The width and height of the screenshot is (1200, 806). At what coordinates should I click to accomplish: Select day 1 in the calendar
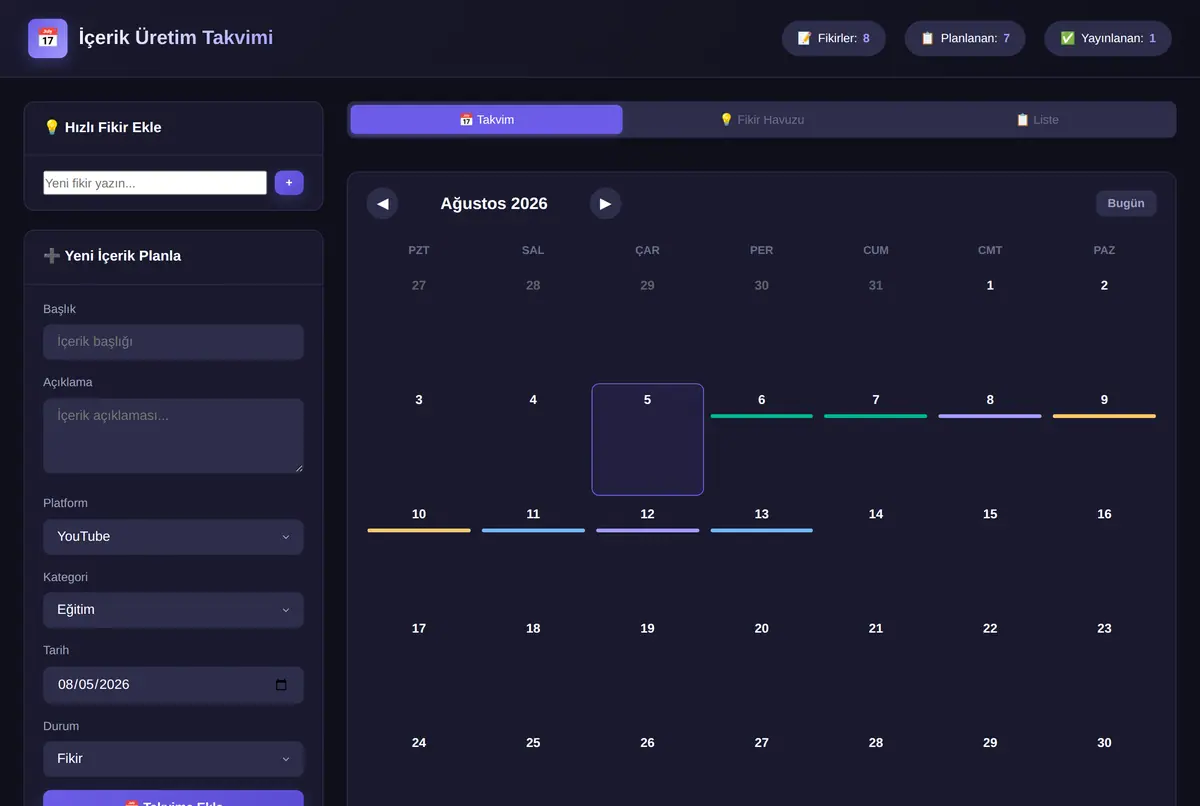pos(990,325)
